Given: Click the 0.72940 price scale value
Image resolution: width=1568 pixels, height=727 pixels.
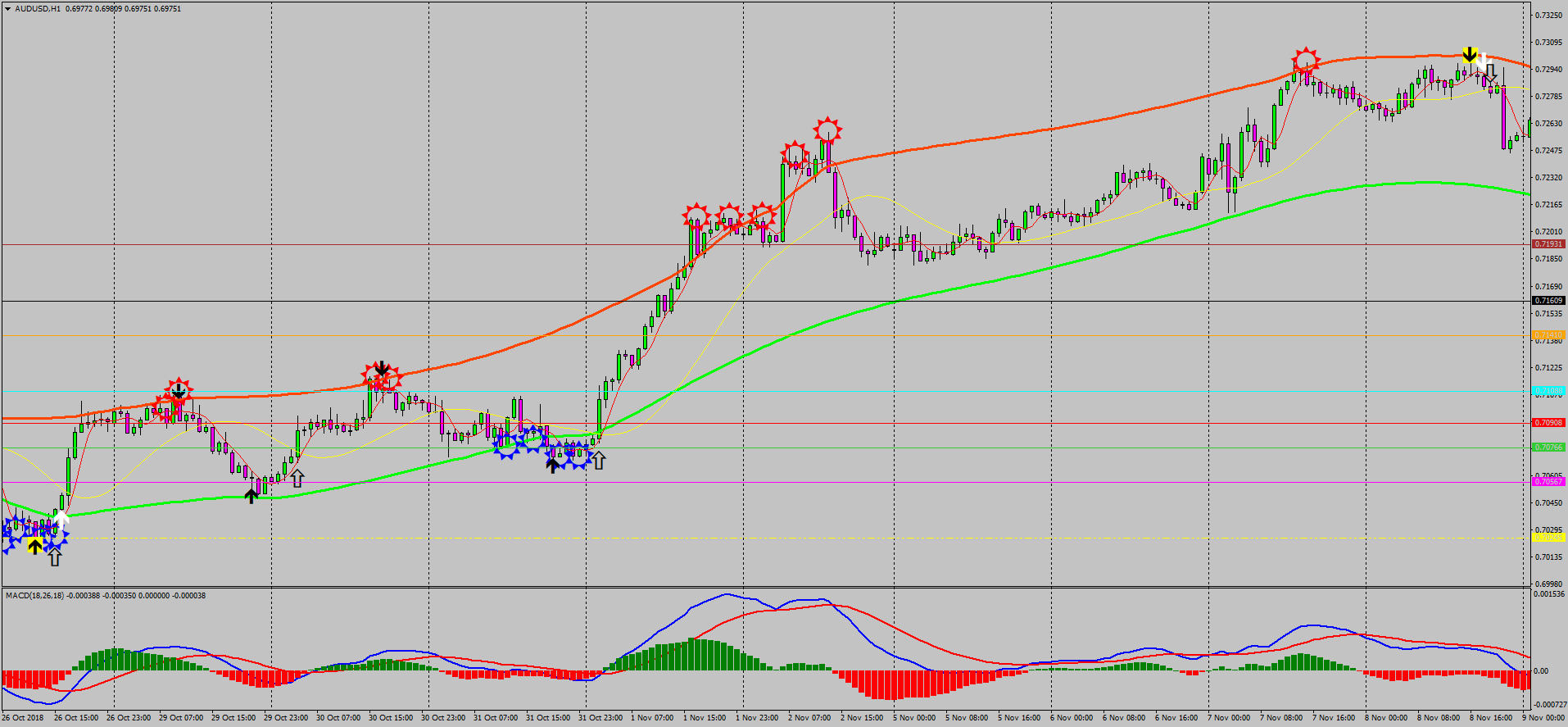Looking at the screenshot, I should tap(1548, 70).
